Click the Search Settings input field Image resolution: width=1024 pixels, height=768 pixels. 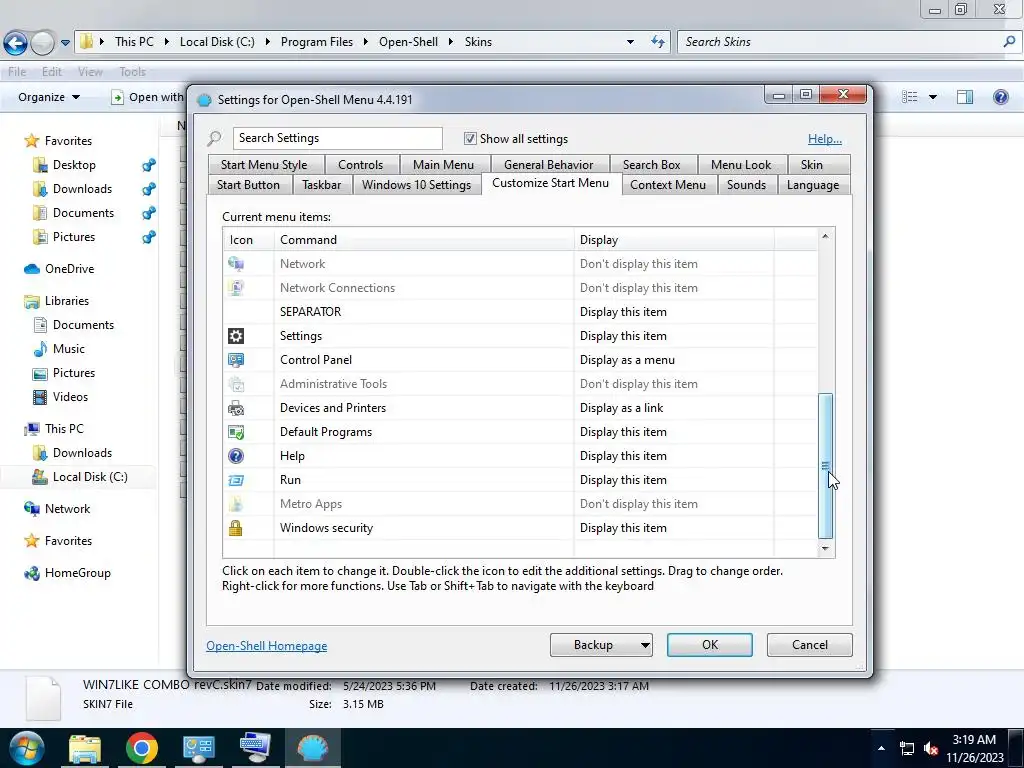(x=338, y=138)
